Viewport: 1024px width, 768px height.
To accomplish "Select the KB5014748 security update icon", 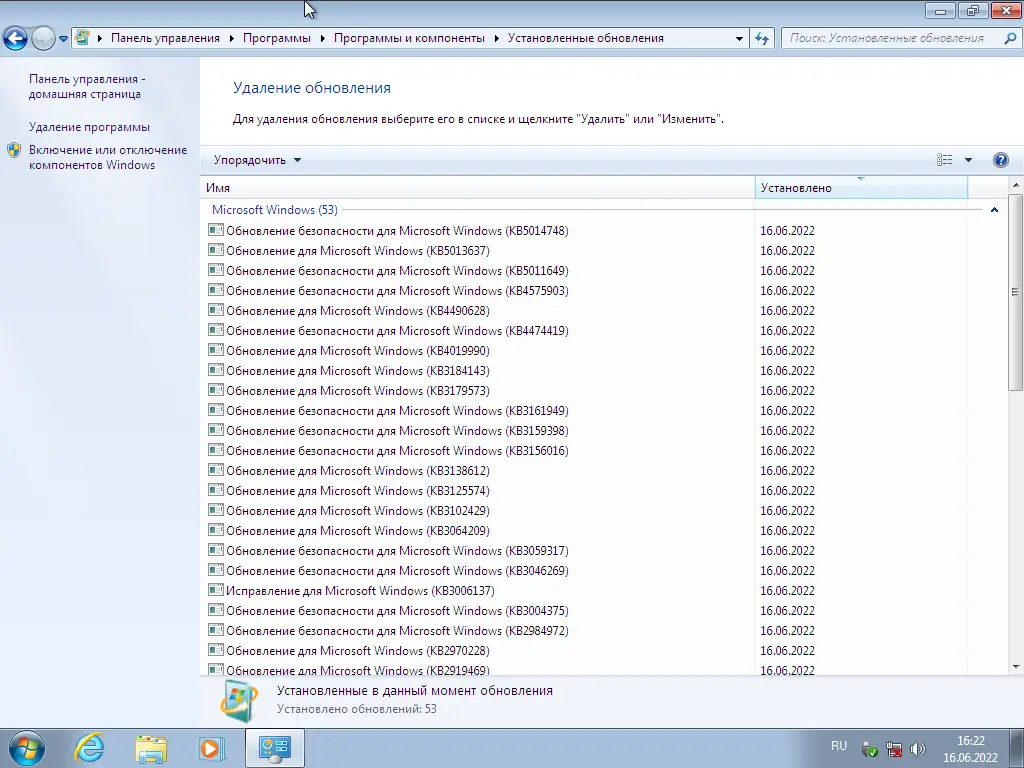I will [216, 230].
